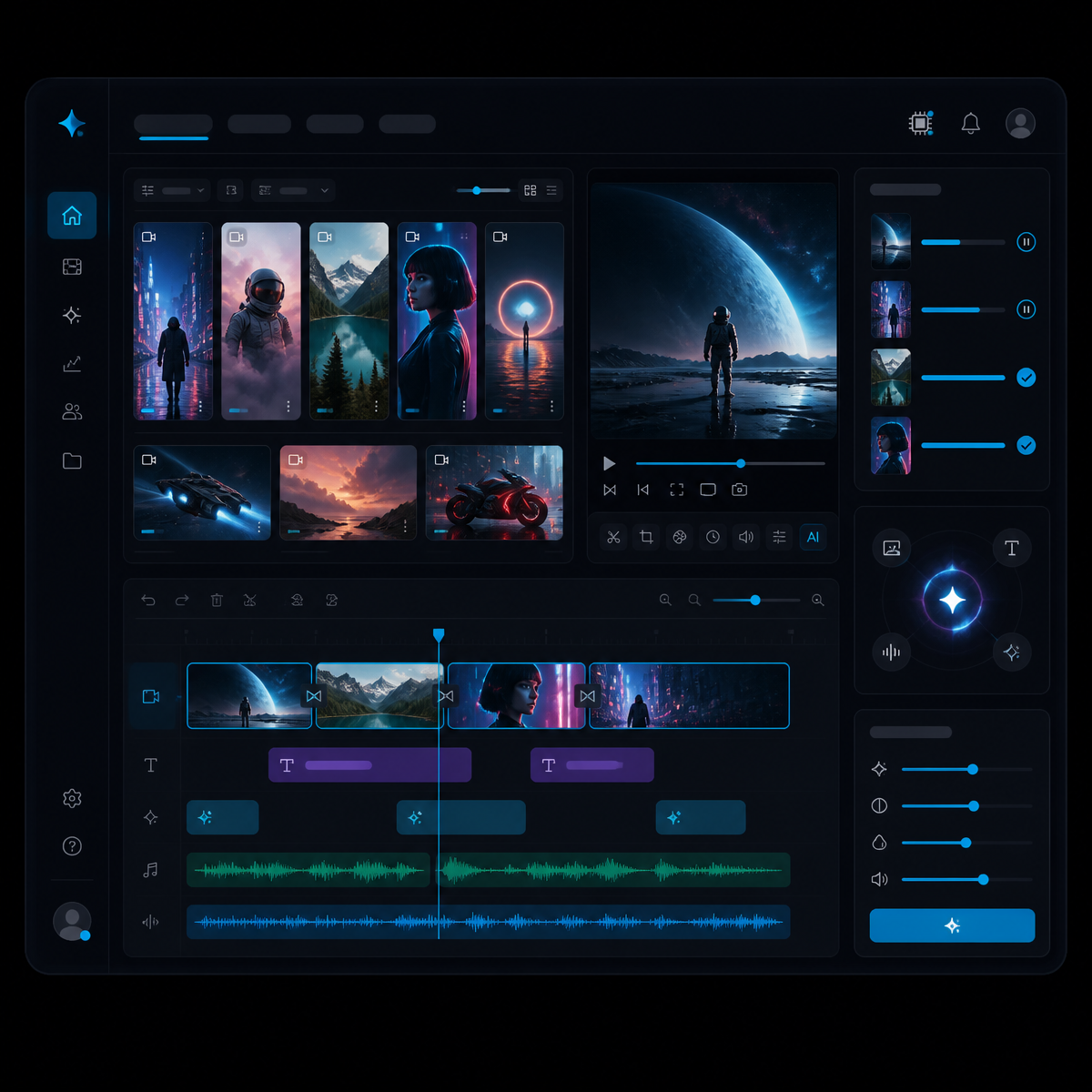The height and width of the screenshot is (1092, 1092).
Task: Click transition between planet and mountain clips
Action: [314, 696]
